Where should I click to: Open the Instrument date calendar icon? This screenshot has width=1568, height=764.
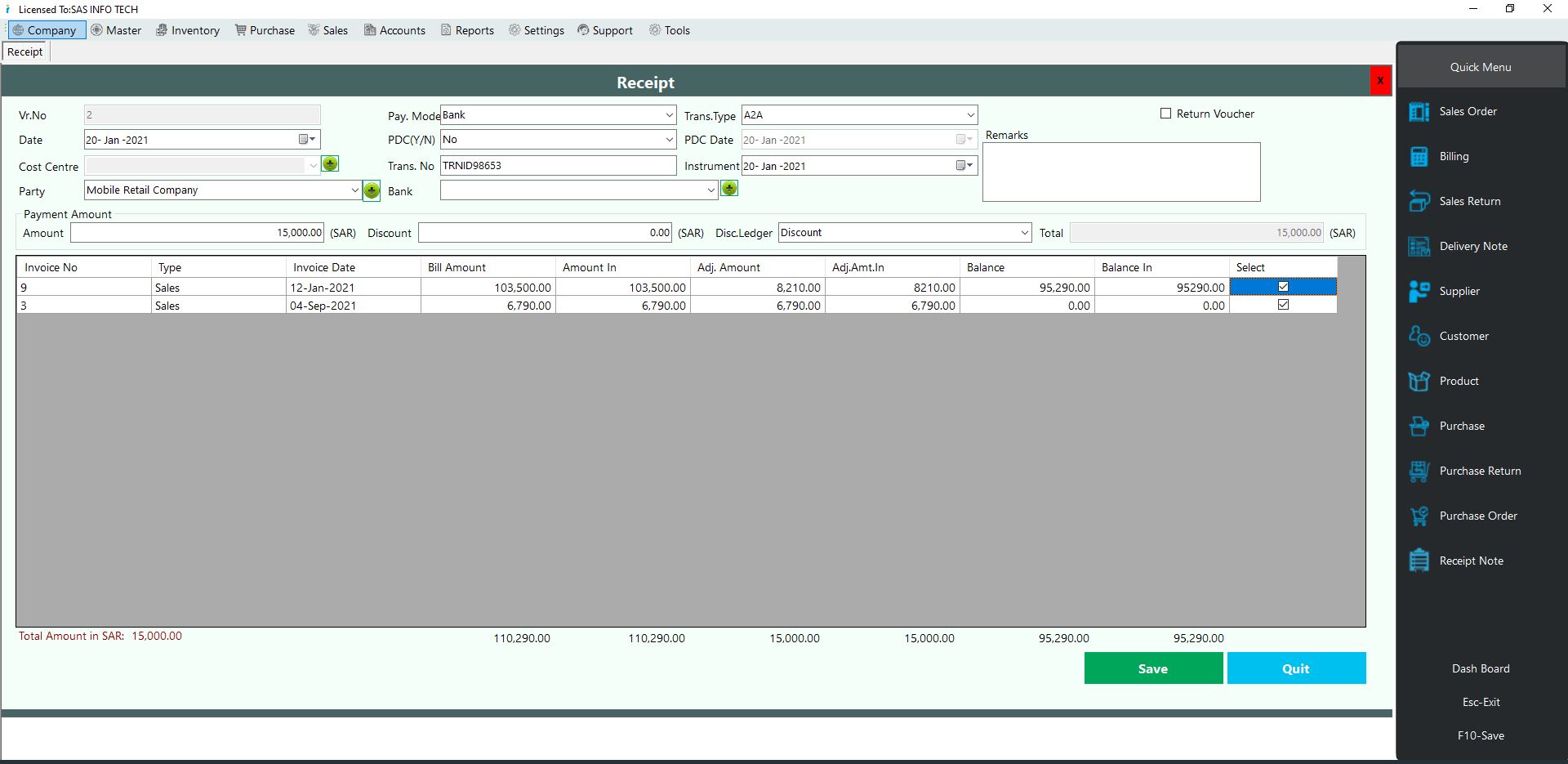pos(964,166)
